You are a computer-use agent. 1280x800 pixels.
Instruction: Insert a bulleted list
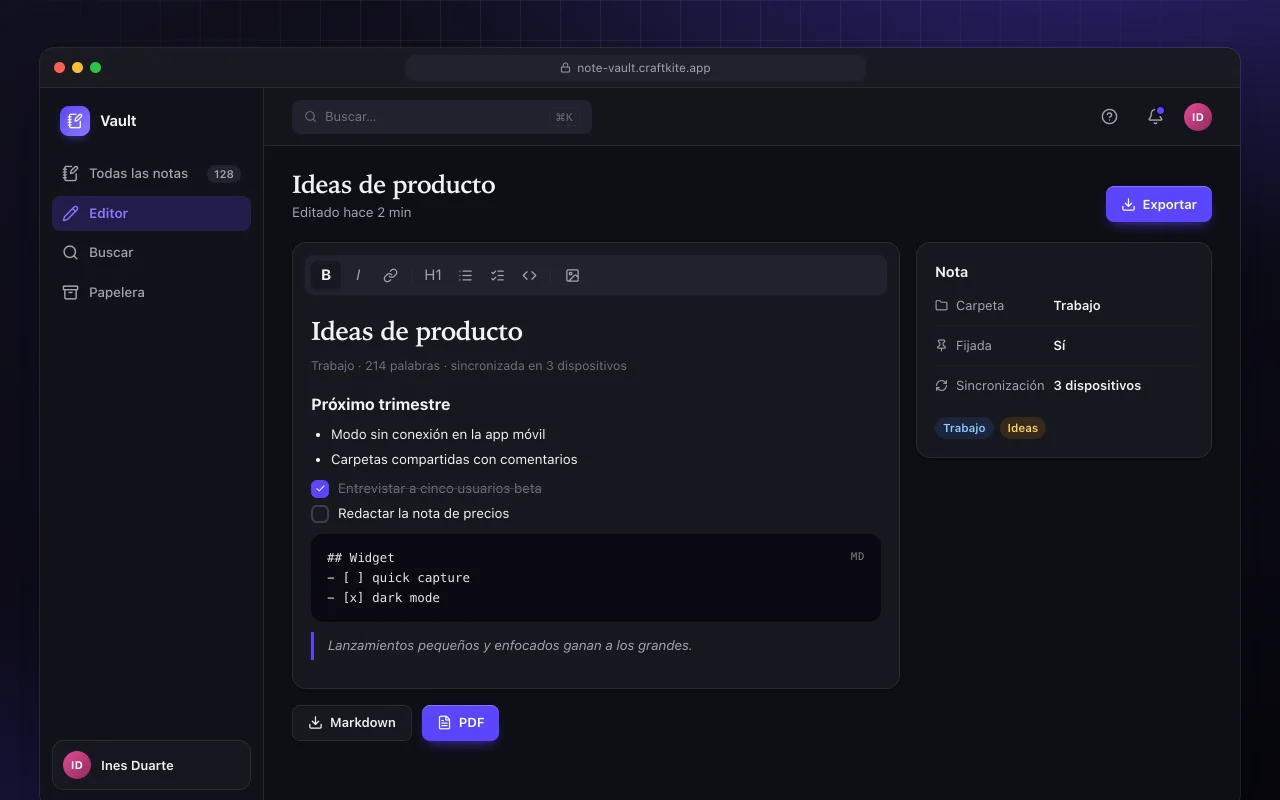pyautogui.click(x=465, y=275)
